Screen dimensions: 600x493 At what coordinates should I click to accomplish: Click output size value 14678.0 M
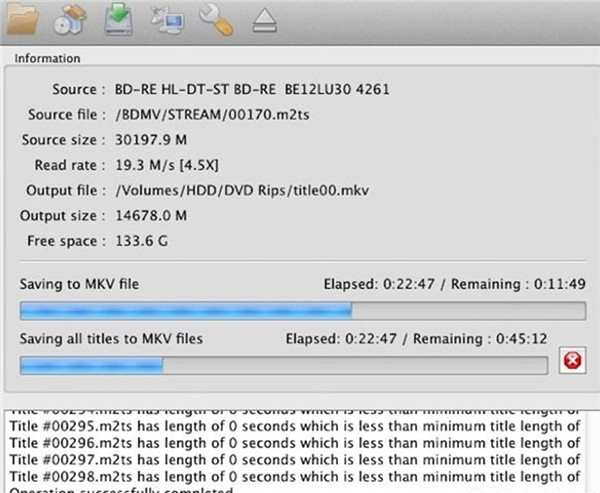tap(151, 216)
